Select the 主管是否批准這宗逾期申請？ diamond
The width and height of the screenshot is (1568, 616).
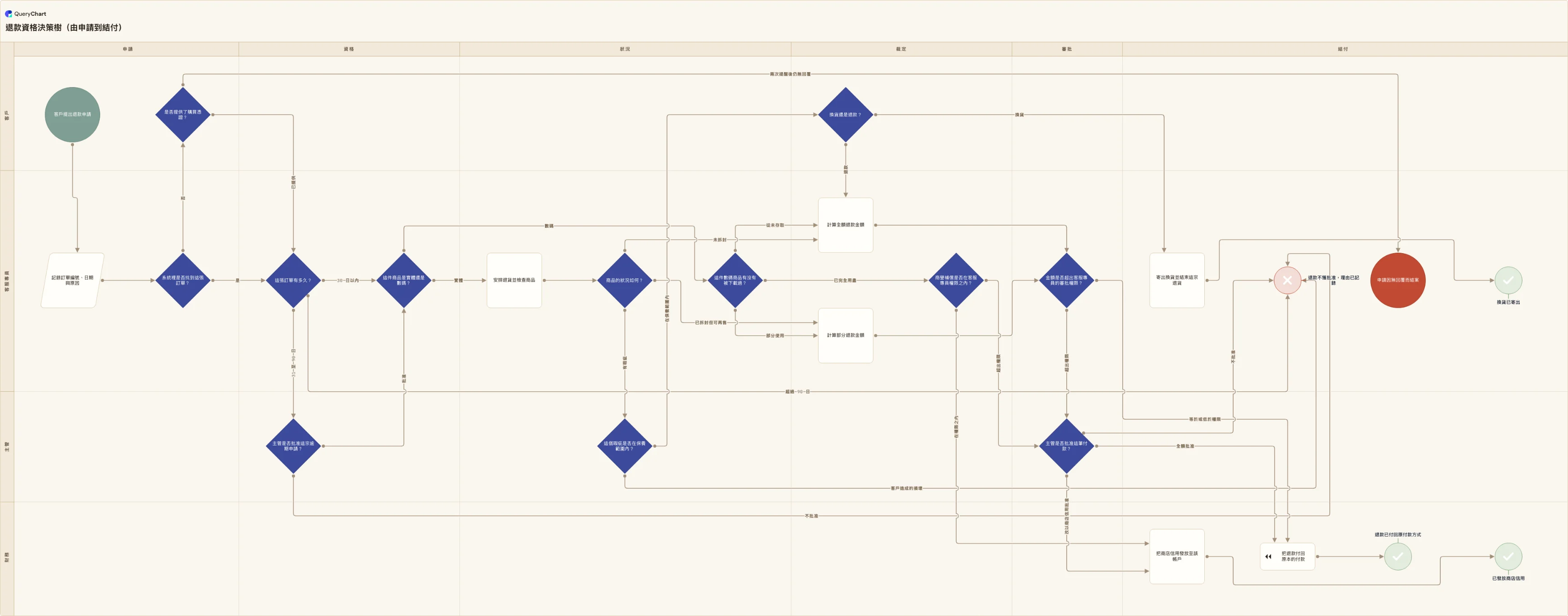point(293,446)
